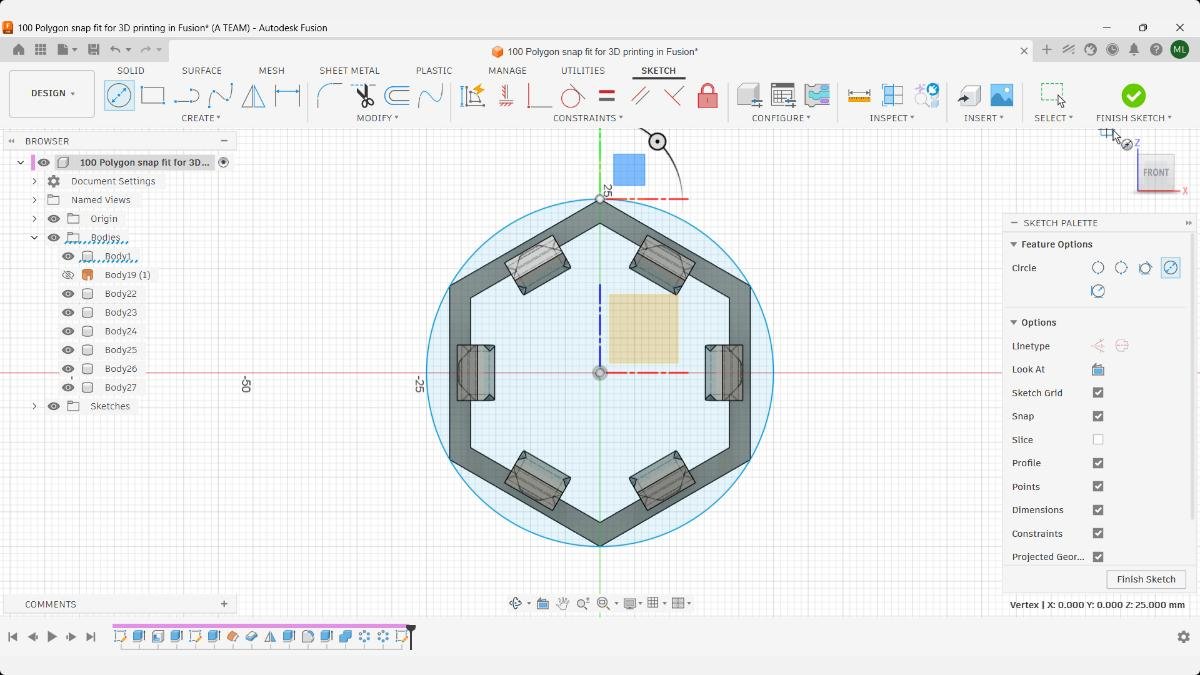Click the Select tool icon

[1052, 95]
